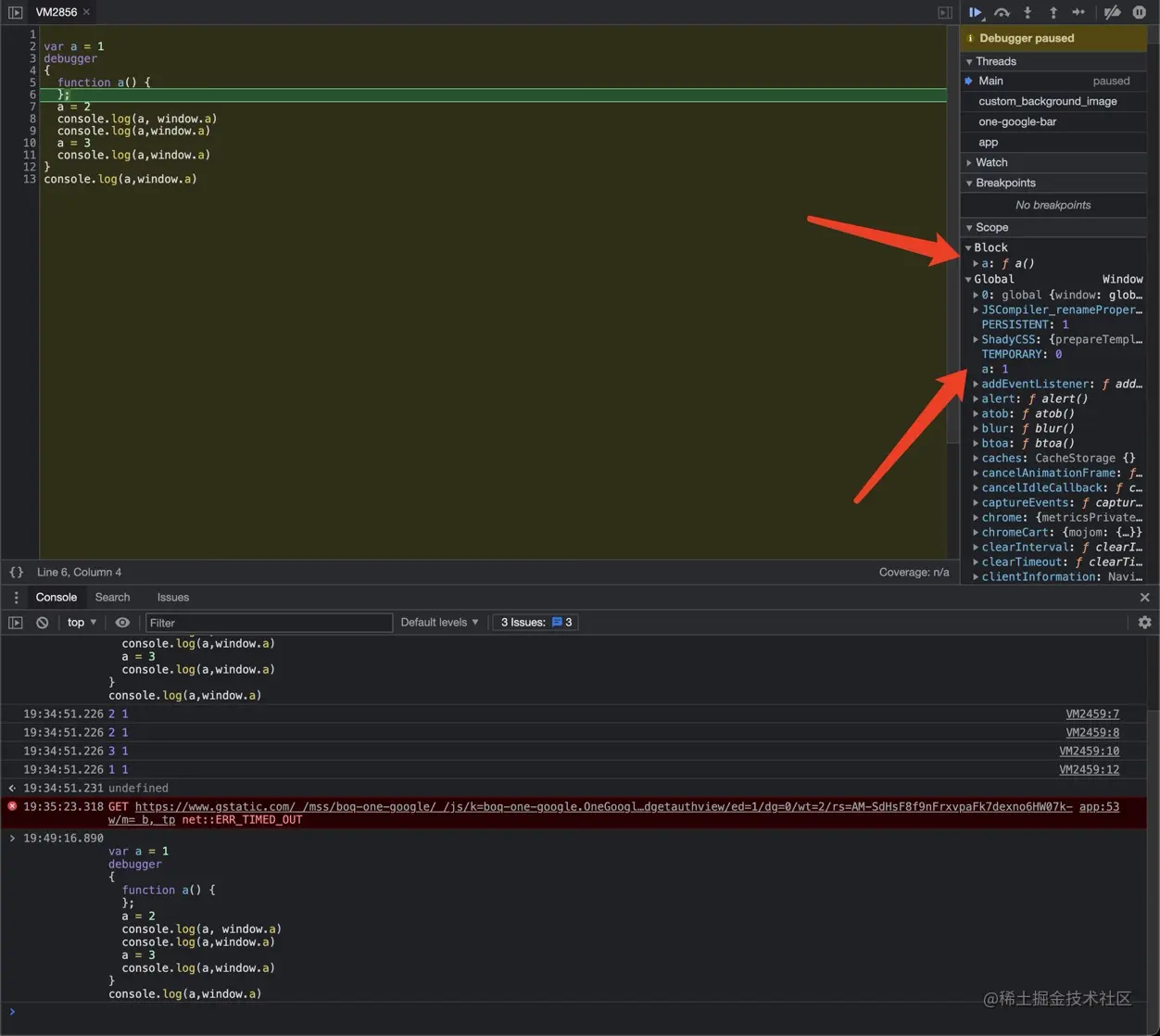Open the Default levels dropdown

pyautogui.click(x=439, y=623)
